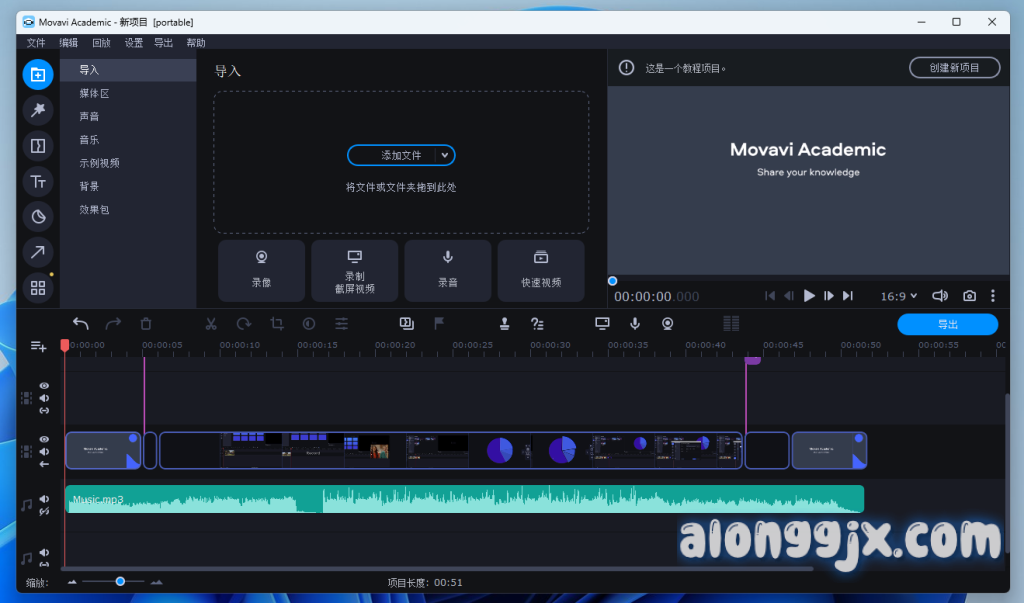
Task: Click the timeline zoom slider handle
Action: [x=120, y=581]
